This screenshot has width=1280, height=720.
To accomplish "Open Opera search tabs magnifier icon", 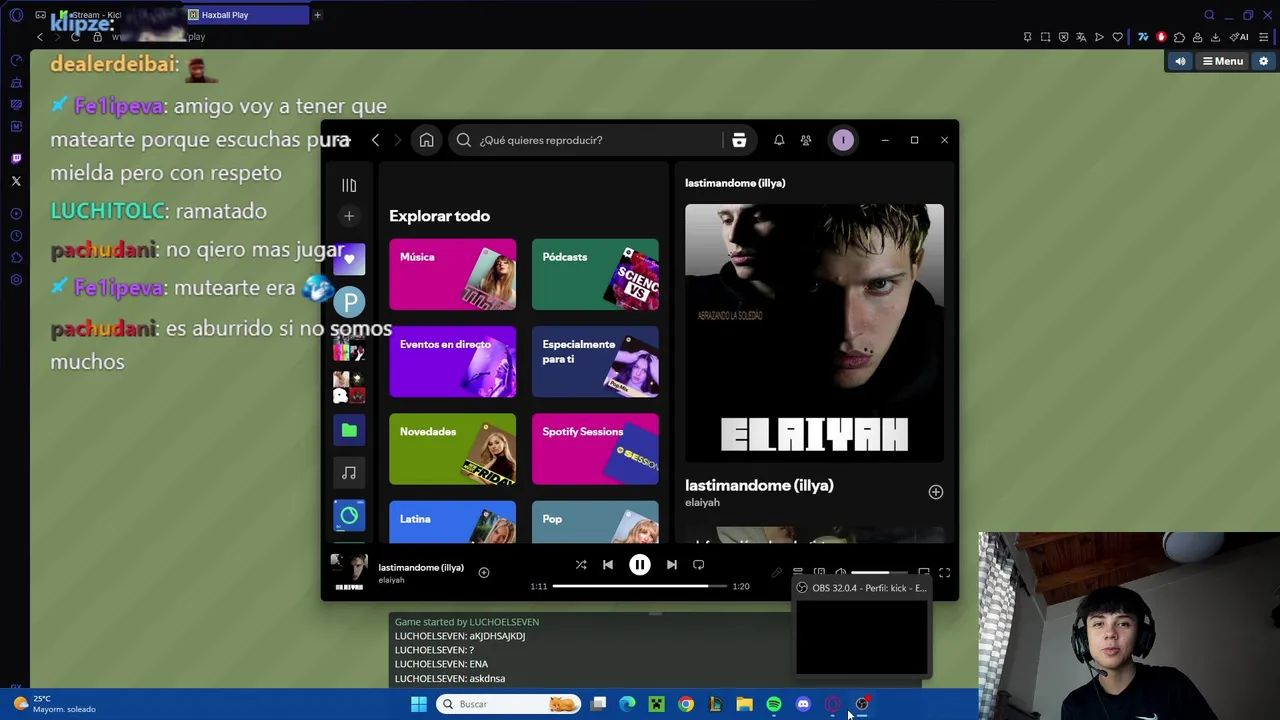I will click(x=1209, y=15).
